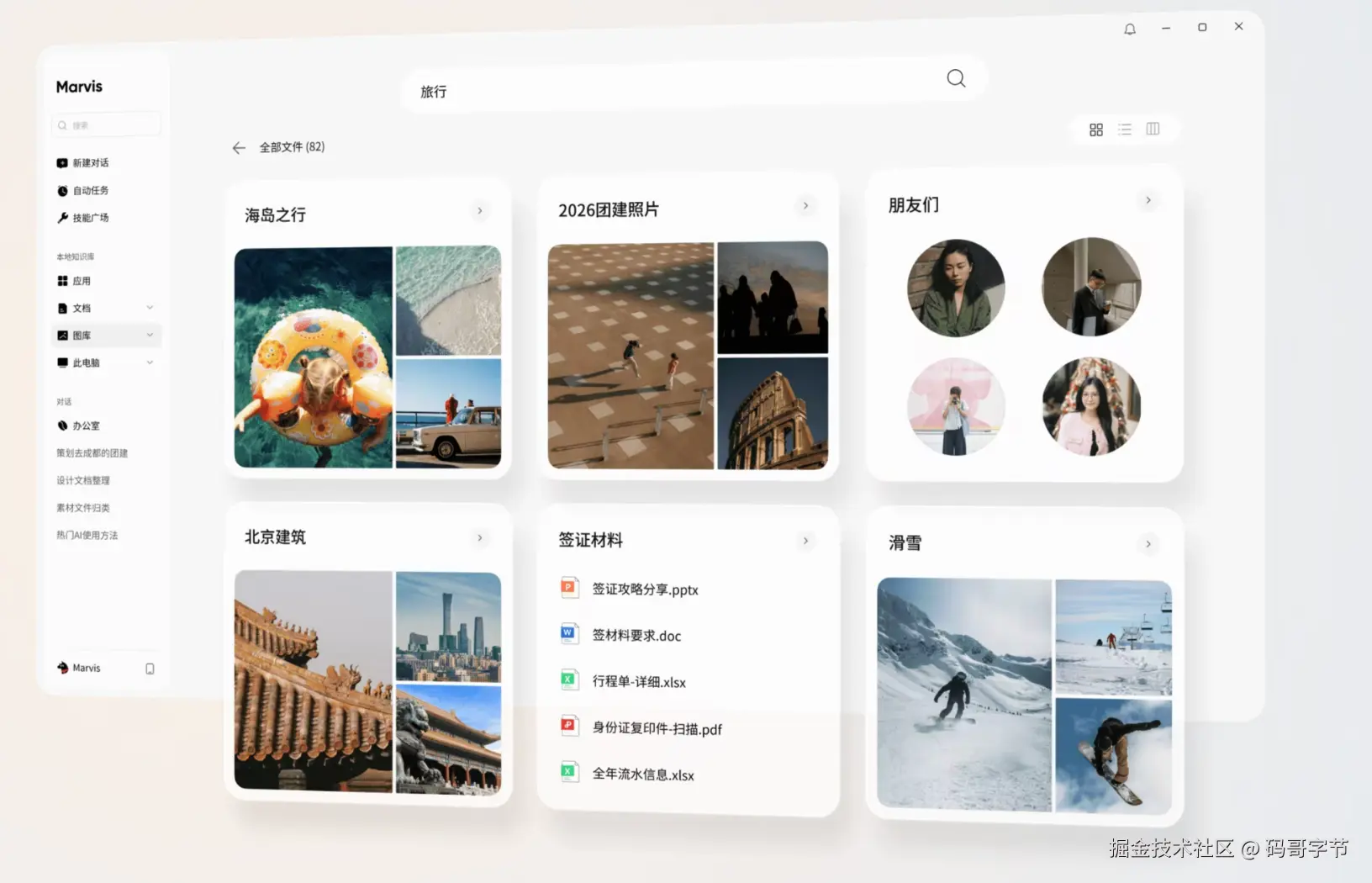Select 此电脑 in the sidebar
This screenshot has height=883, width=1372.
pyautogui.click(x=106, y=363)
